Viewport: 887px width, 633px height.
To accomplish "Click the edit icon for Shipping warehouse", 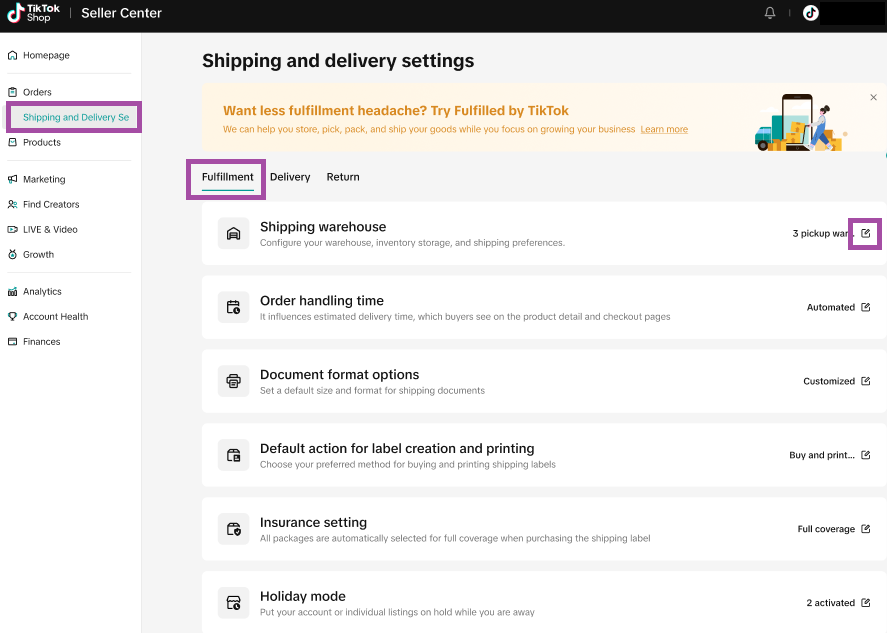I will [865, 233].
